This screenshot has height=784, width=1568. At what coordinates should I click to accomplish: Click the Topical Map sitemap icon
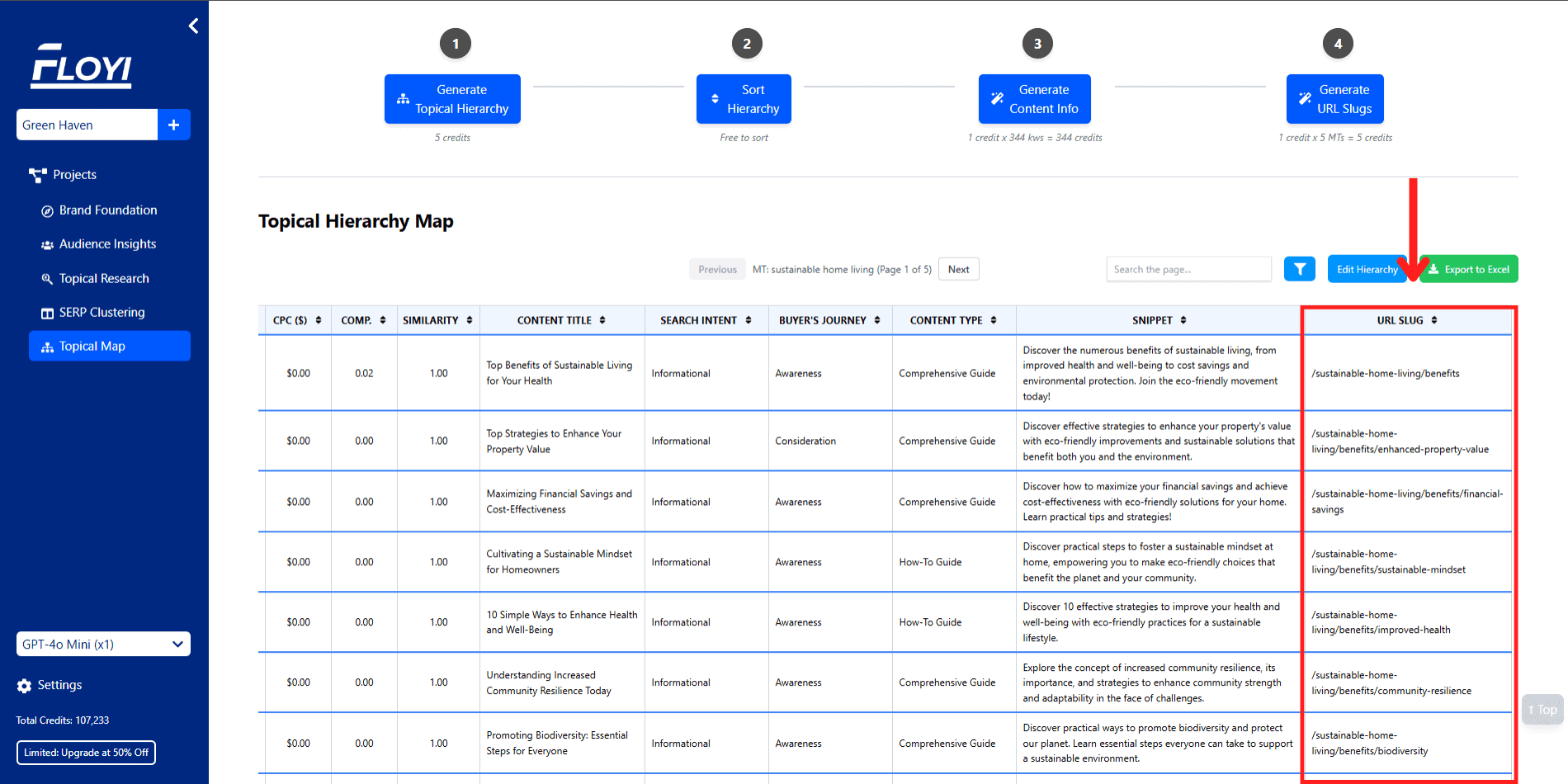click(47, 347)
